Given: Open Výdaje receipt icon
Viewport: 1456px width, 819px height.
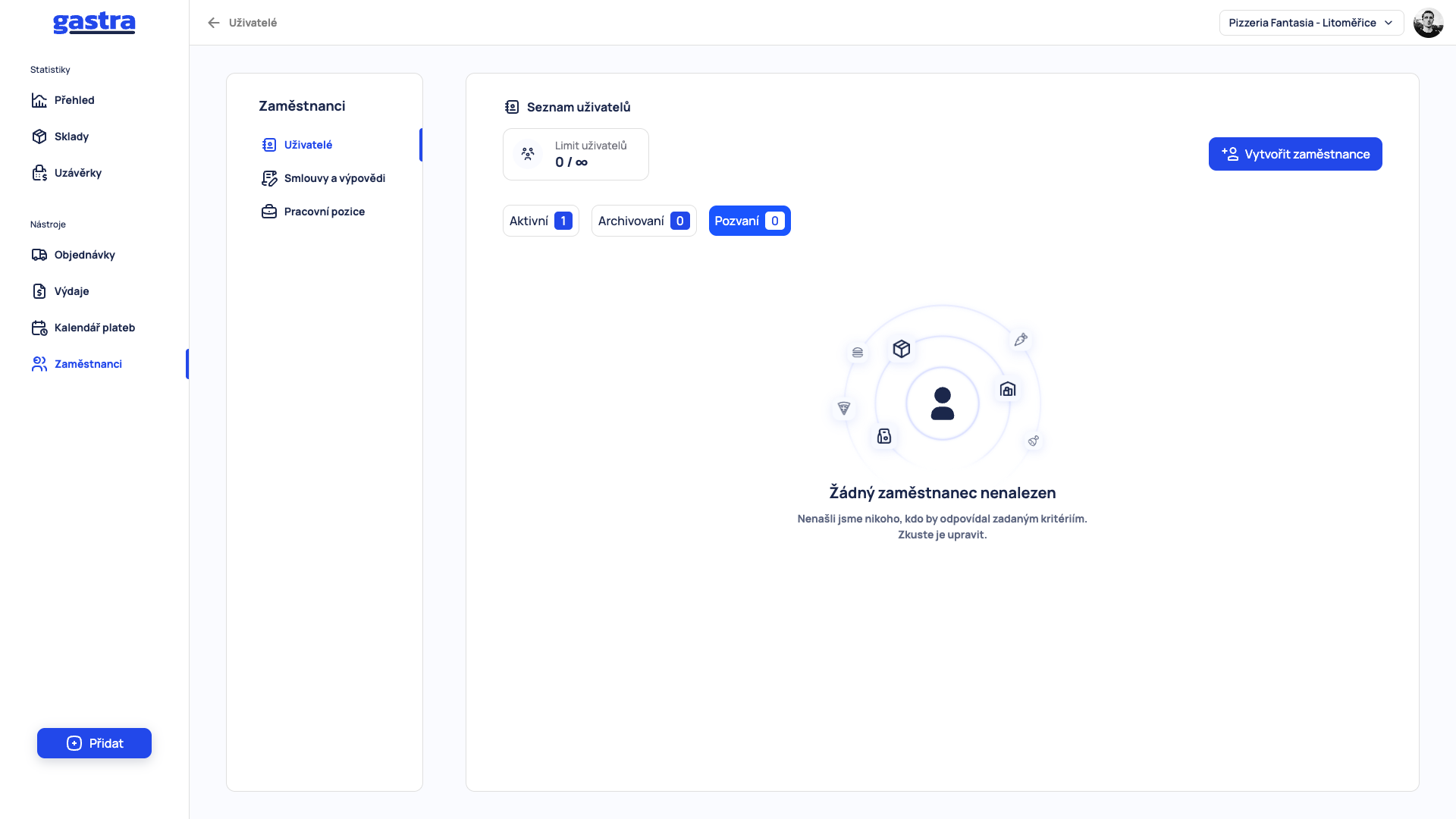Looking at the screenshot, I should (x=39, y=291).
